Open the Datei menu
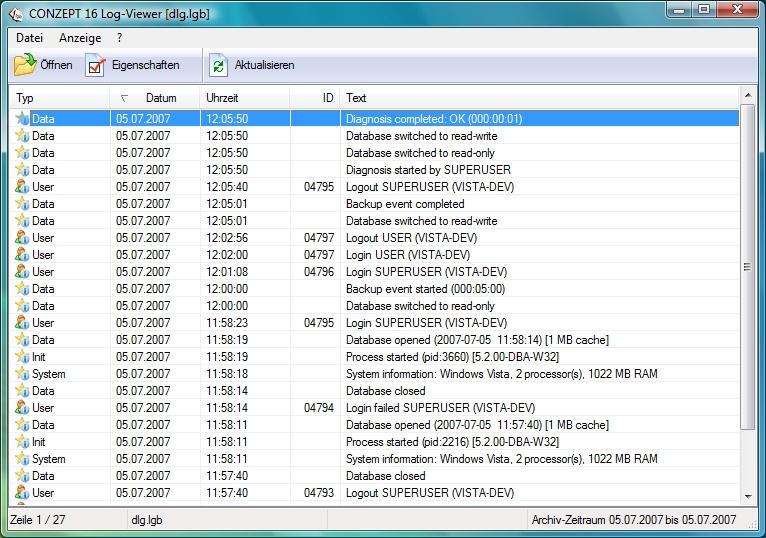This screenshot has width=766, height=538. coord(29,38)
